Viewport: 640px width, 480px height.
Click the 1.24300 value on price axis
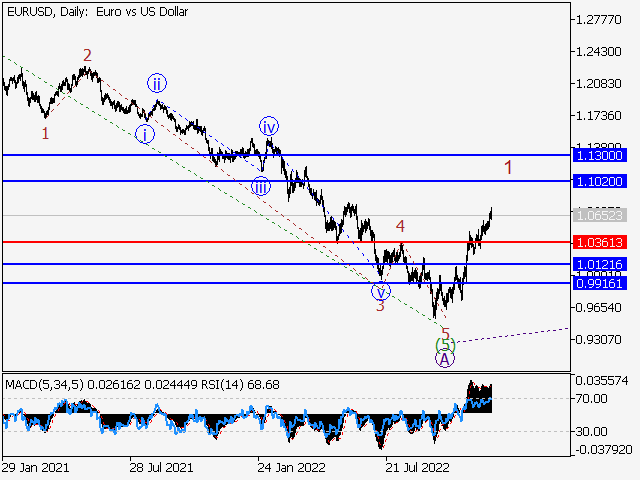tap(598, 52)
